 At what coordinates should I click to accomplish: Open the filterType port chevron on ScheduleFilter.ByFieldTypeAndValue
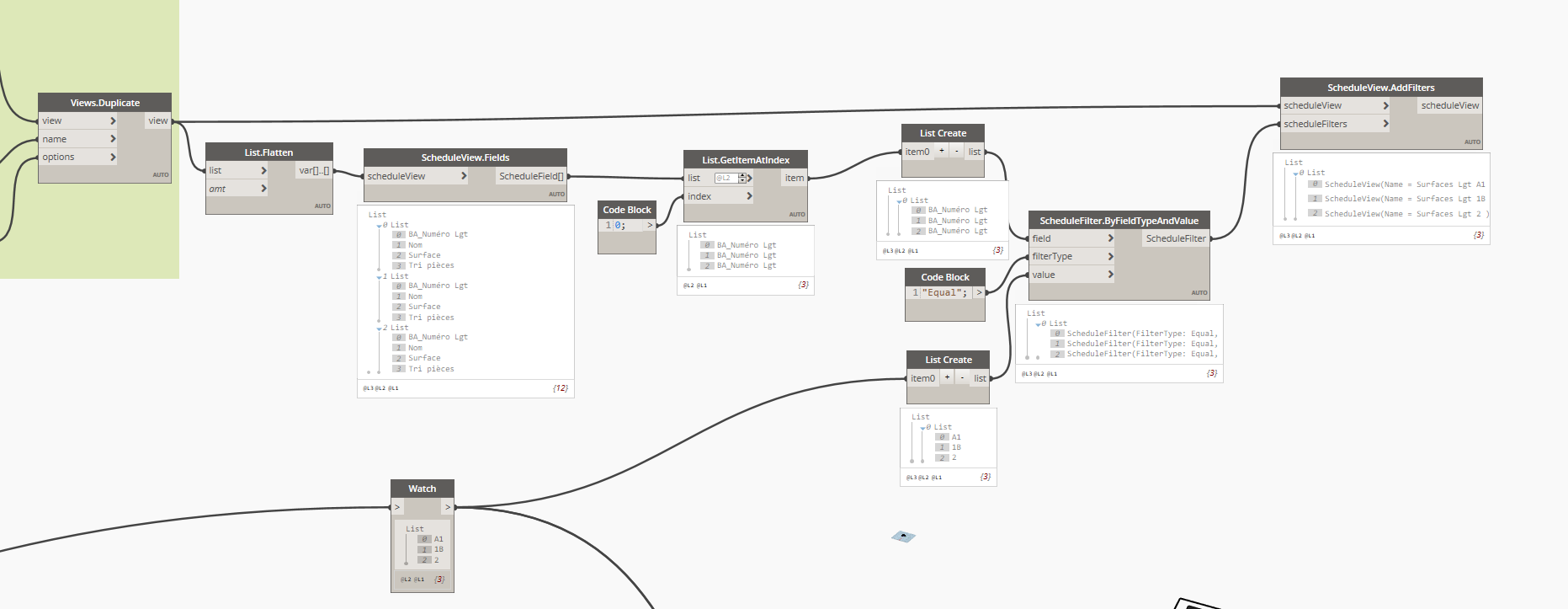point(1110,257)
